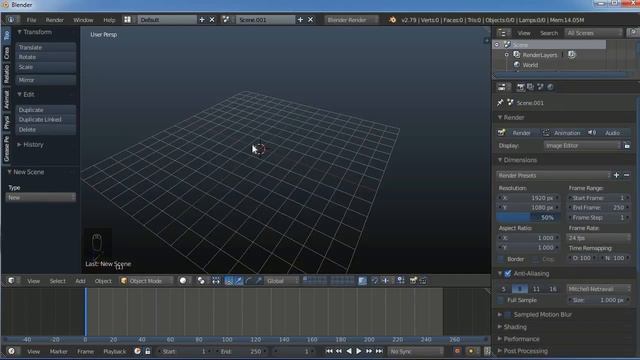This screenshot has width=640, height=360.
Task: Select 5 anti-aliasing samples
Action: 503,289
